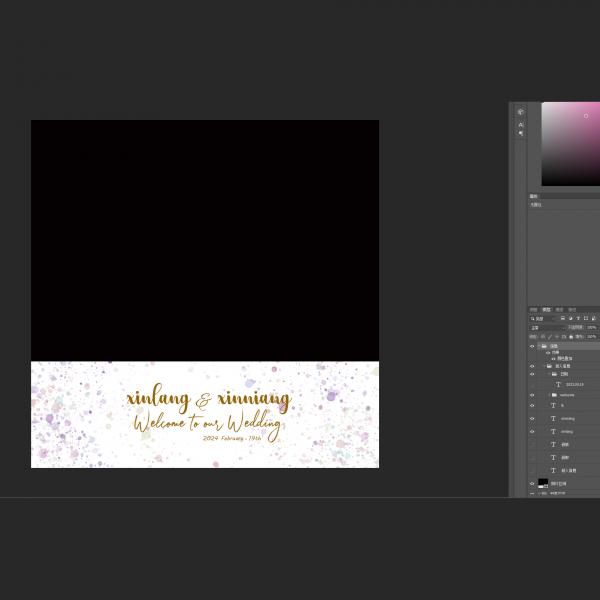Click the opacity percentage field
The image size is (600, 600).
(x=591, y=327)
